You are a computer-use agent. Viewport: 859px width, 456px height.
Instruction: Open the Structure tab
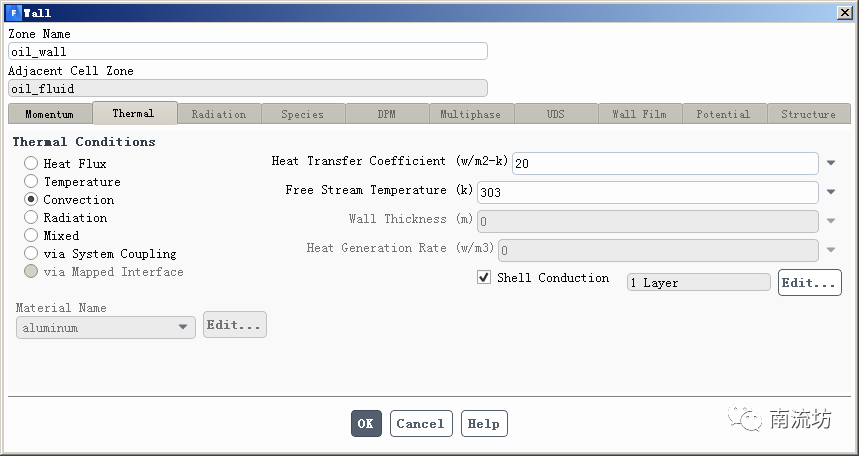pos(809,114)
